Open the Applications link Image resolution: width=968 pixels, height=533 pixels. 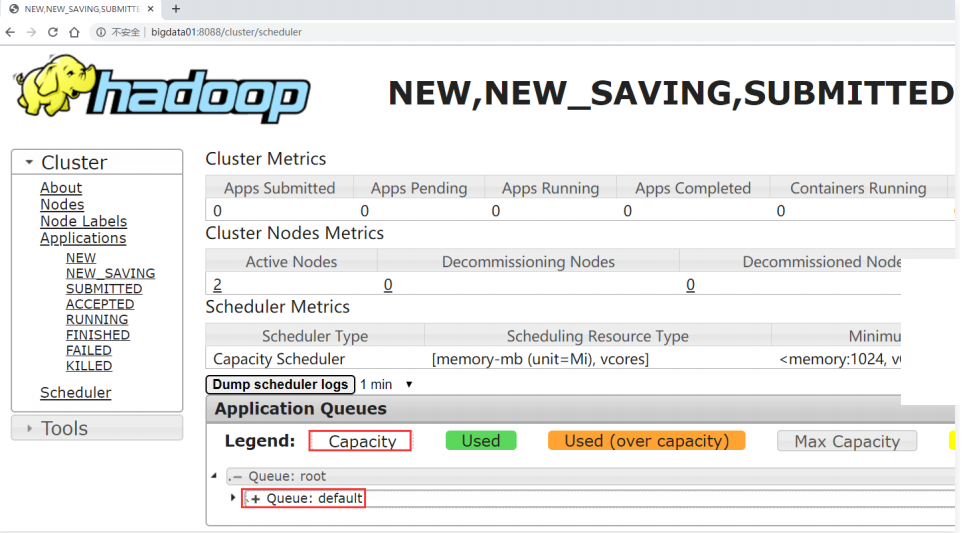(x=83, y=238)
